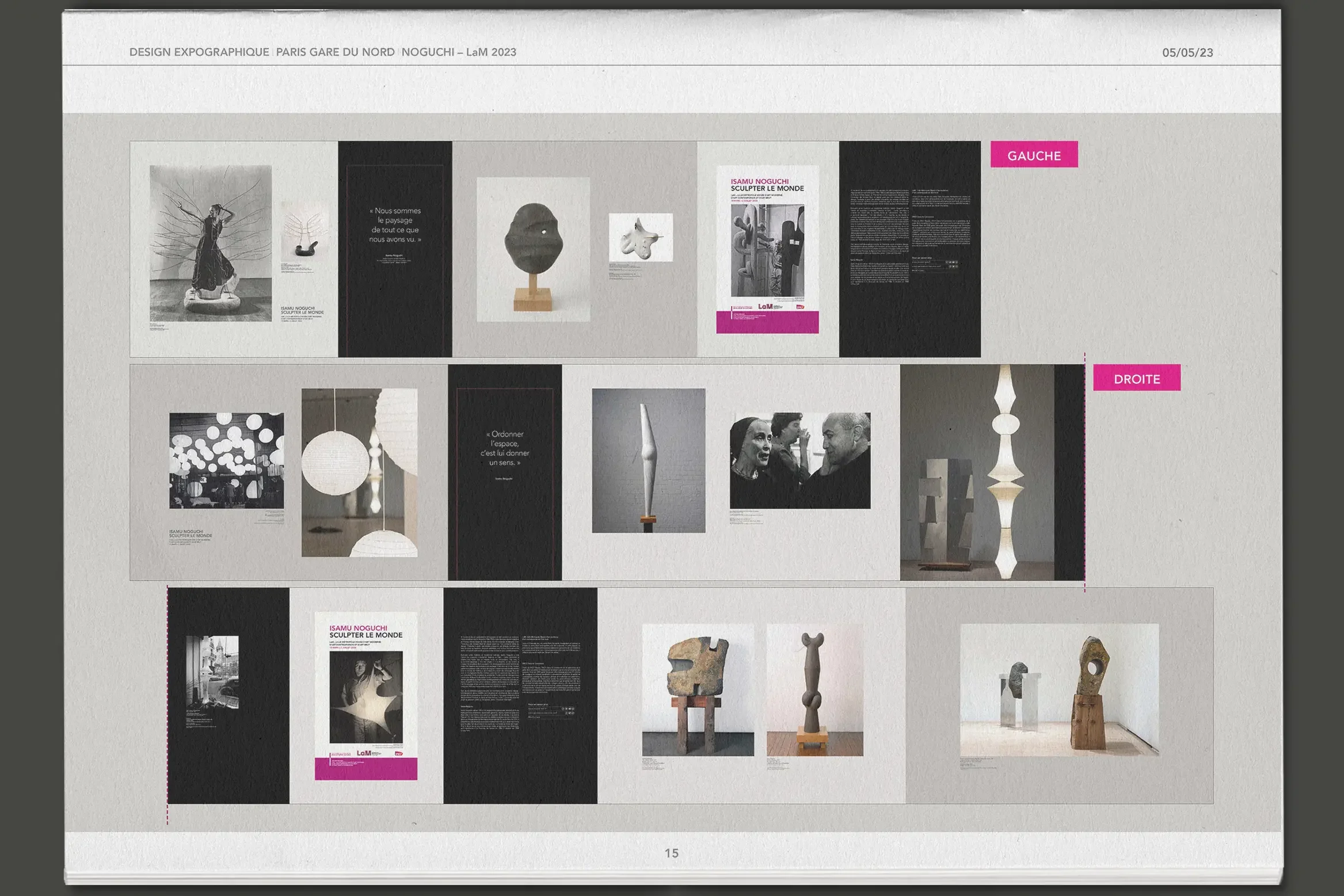Viewport: 1344px width, 896px height.
Task: Click the two stone sculptures gallery photo
Action: (1059, 689)
